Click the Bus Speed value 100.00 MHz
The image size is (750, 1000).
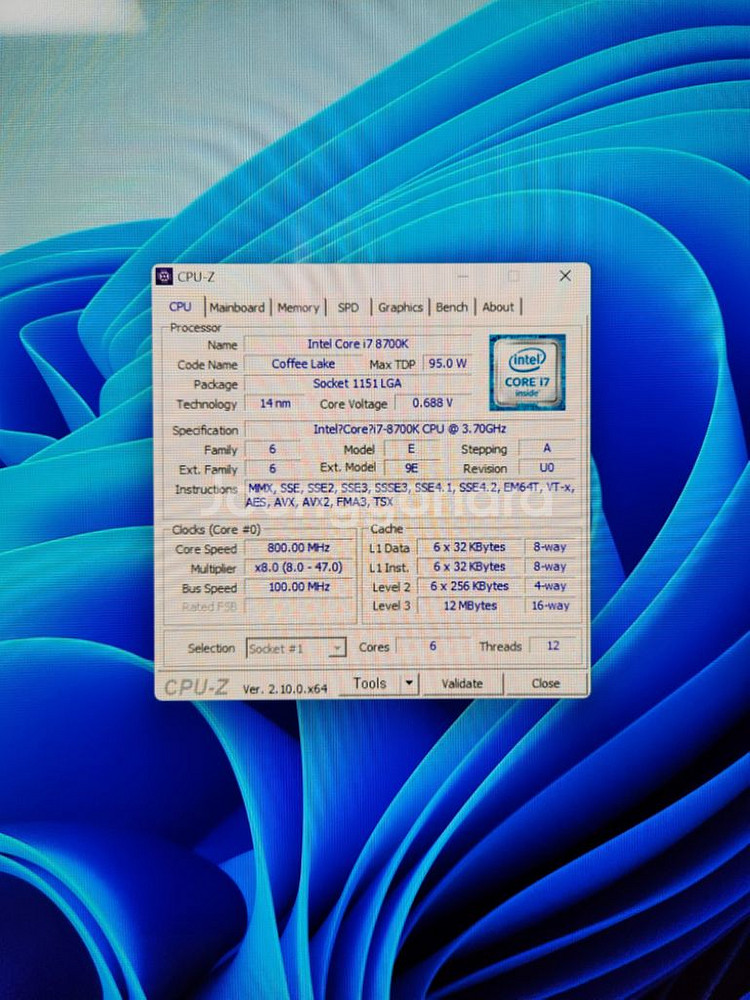[x=298, y=587]
